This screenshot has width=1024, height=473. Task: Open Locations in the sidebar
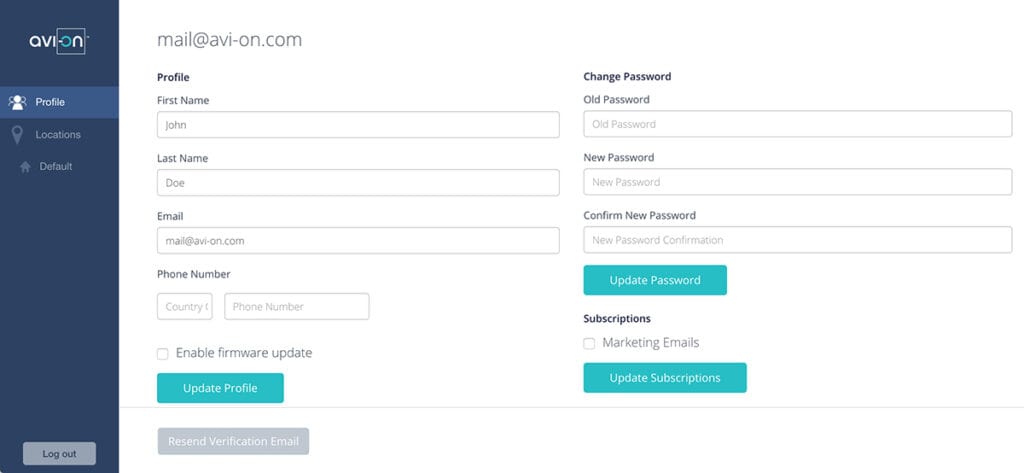pyautogui.click(x=58, y=135)
